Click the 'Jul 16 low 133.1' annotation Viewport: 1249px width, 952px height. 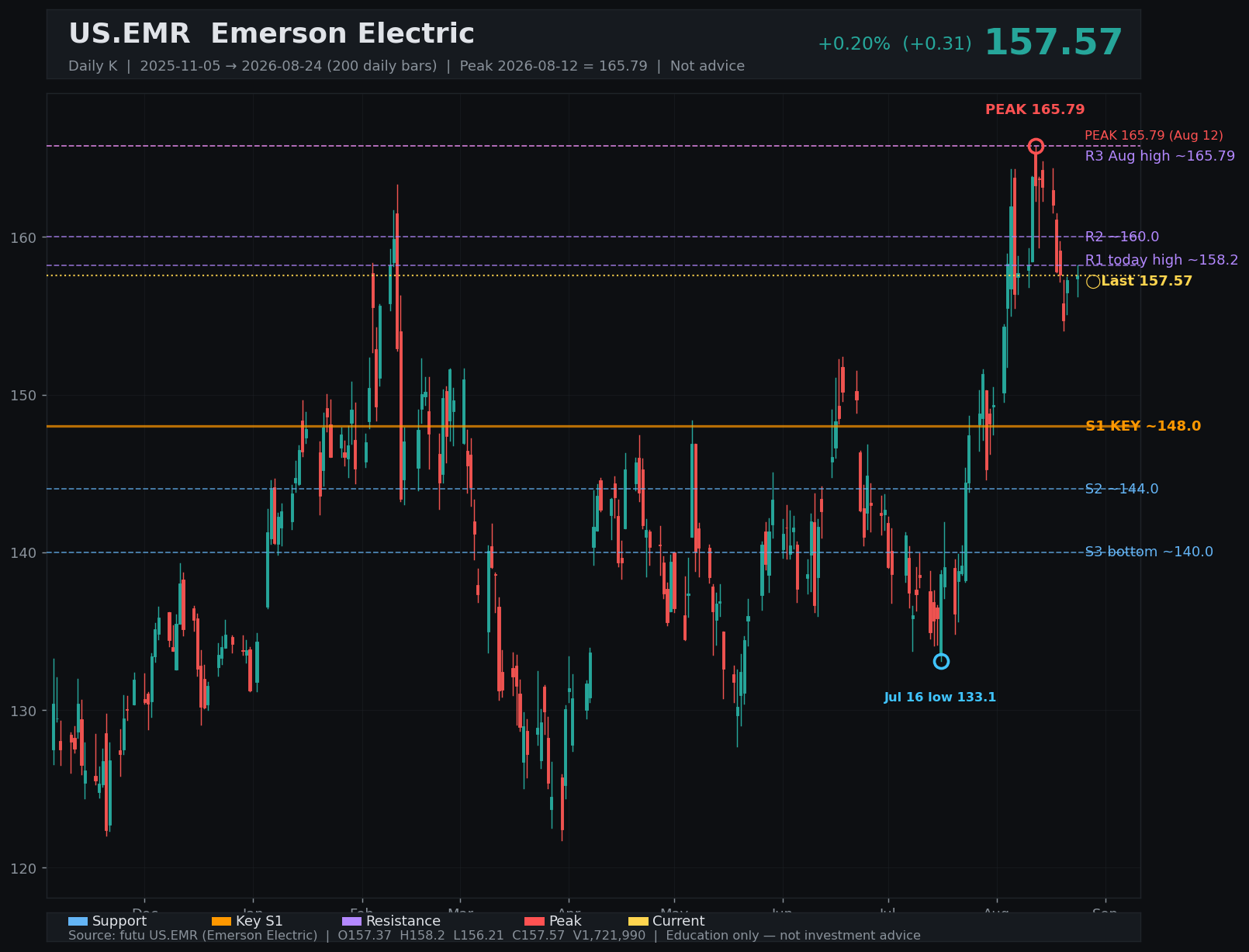(940, 698)
